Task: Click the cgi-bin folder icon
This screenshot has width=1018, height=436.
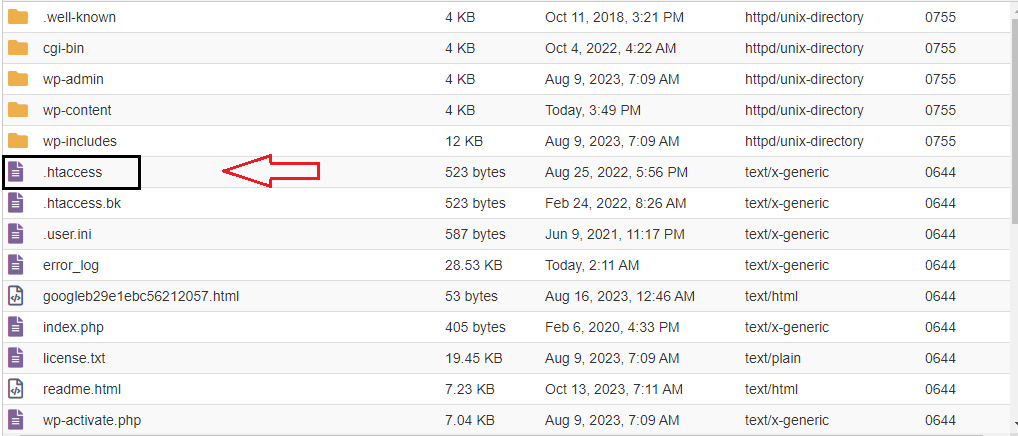Action: [x=18, y=48]
